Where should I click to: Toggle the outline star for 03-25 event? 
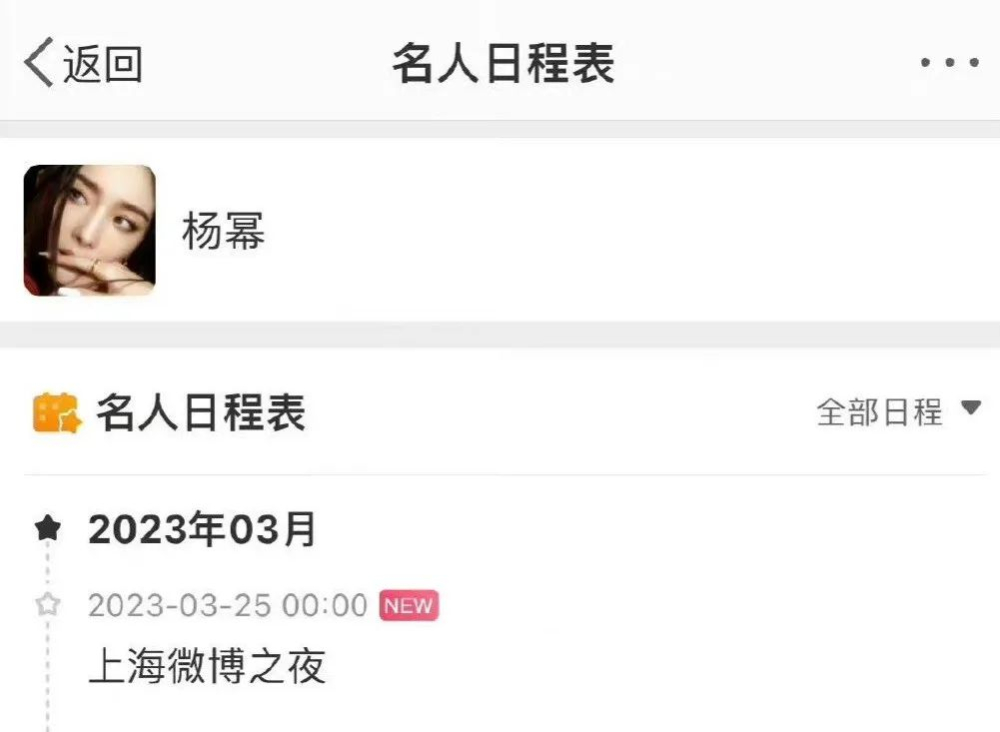click(48, 604)
